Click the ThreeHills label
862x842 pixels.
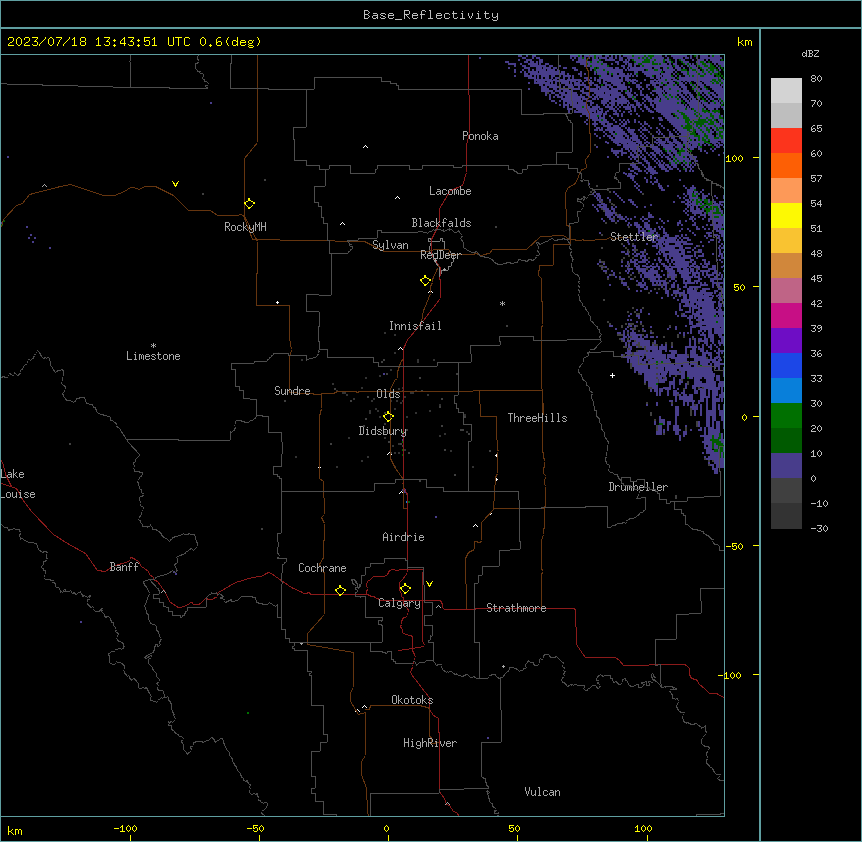click(x=537, y=418)
